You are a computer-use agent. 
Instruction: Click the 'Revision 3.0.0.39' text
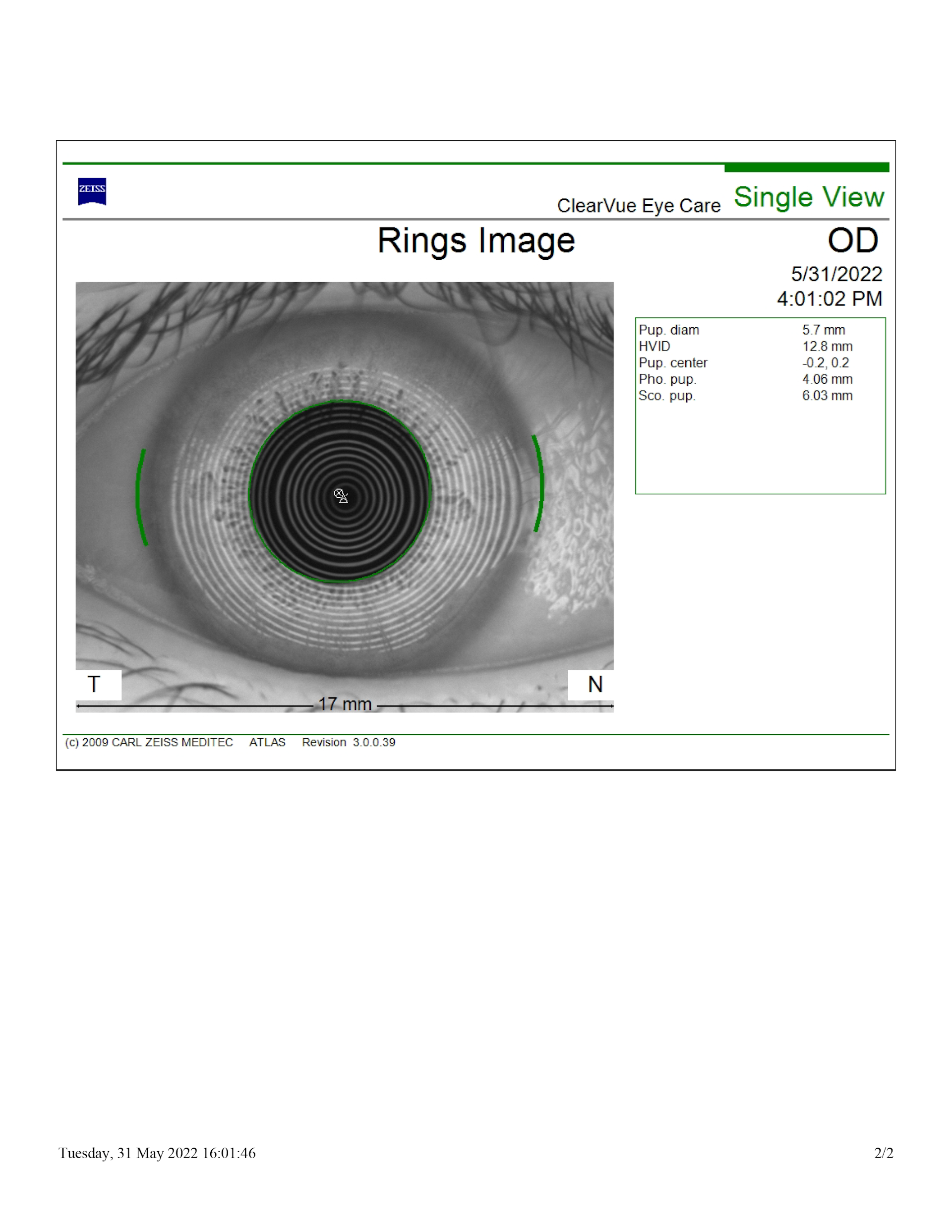348,742
